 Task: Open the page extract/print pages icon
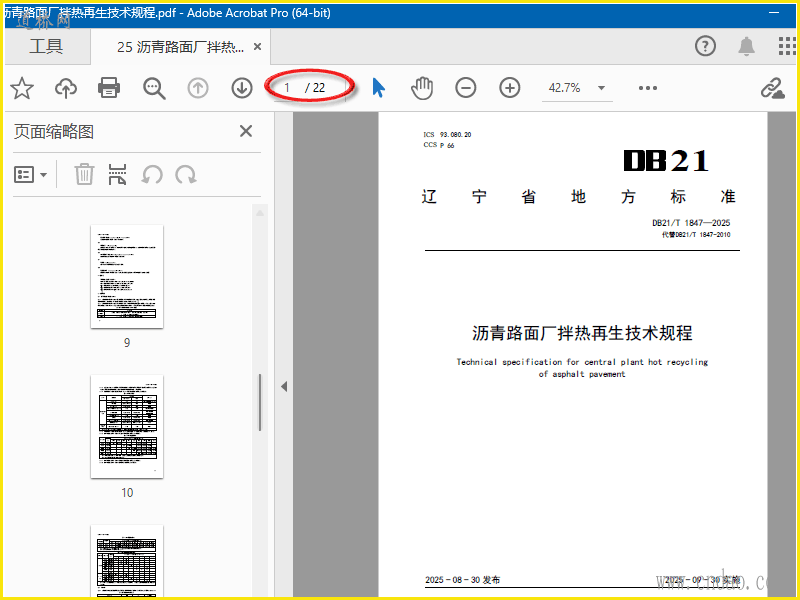(117, 174)
